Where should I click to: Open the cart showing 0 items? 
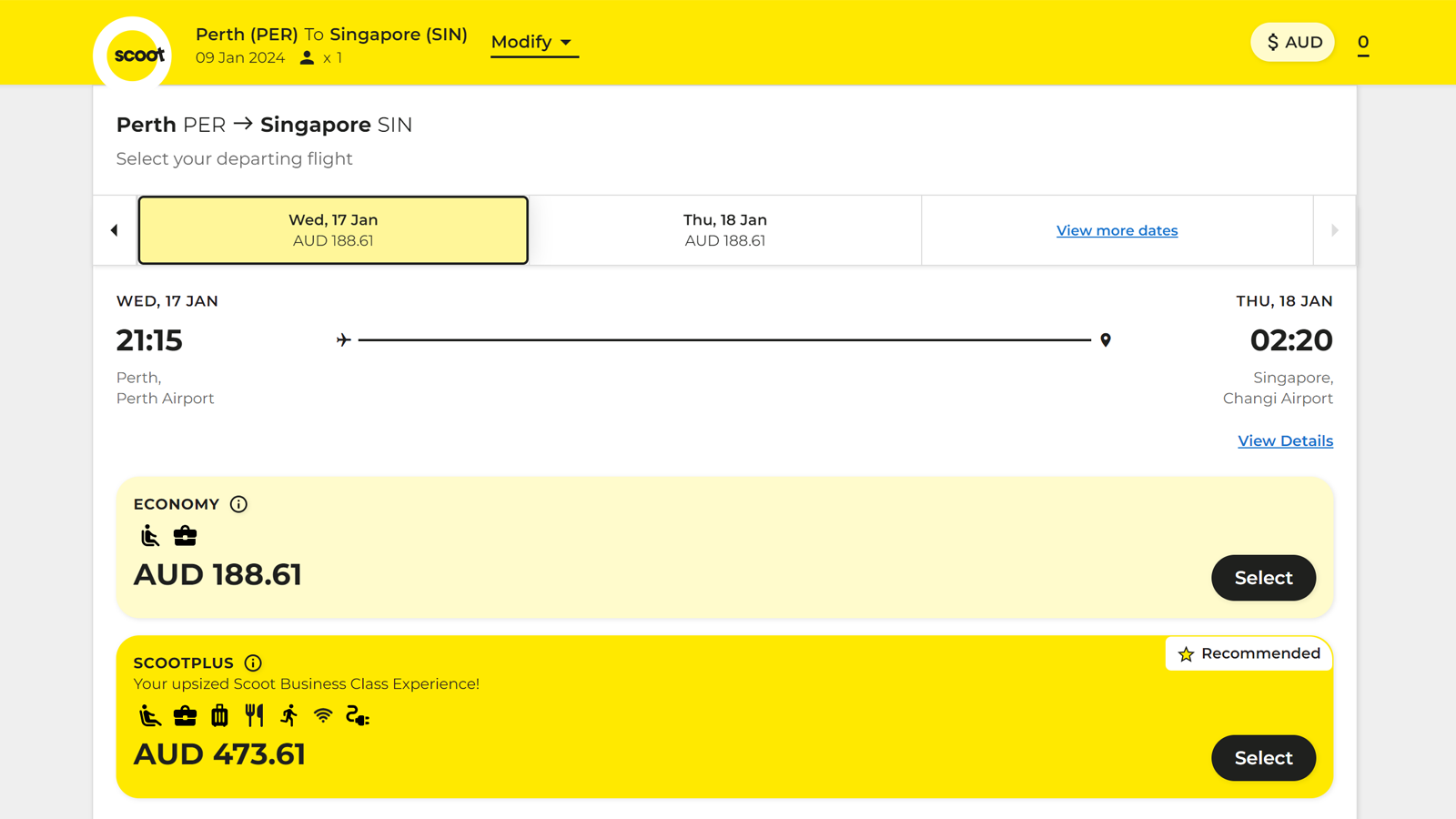(1363, 43)
